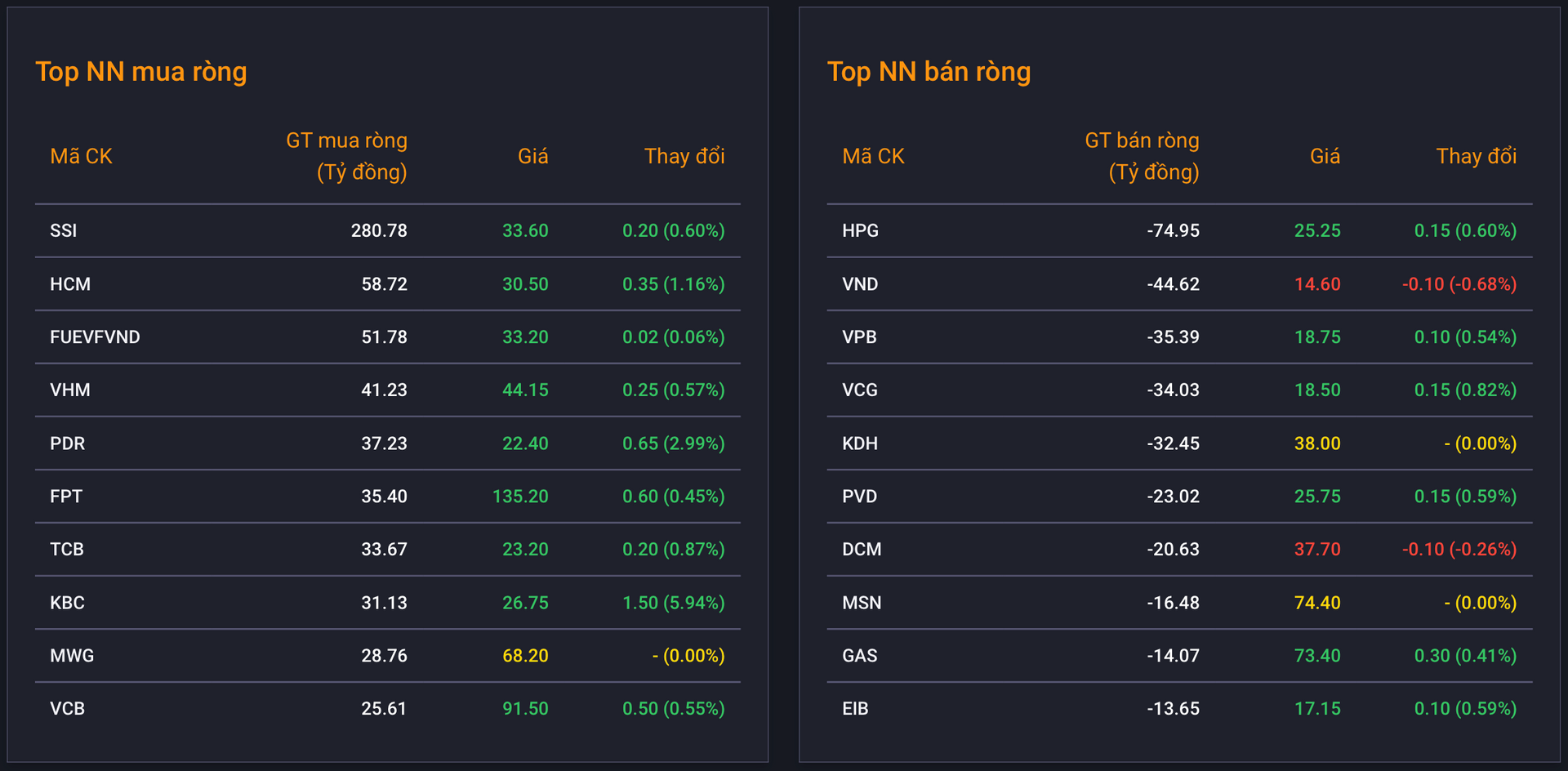1568x771 pixels.
Task: Click the MWG ticker
Action: (x=72, y=656)
